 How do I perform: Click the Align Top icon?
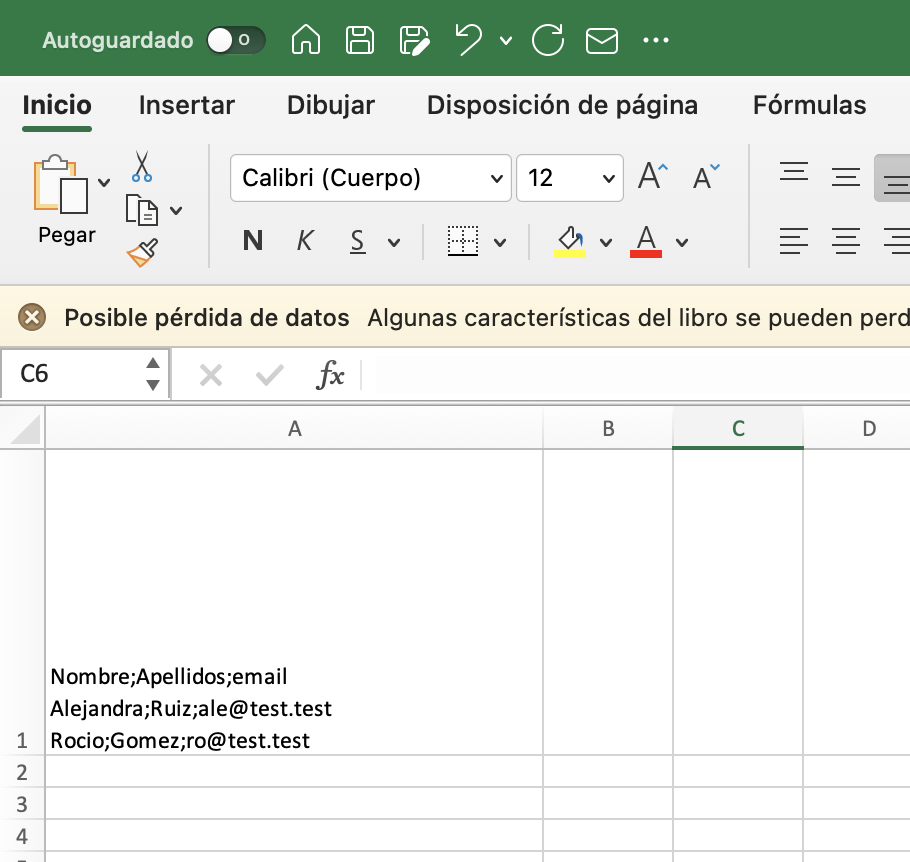[x=794, y=172]
